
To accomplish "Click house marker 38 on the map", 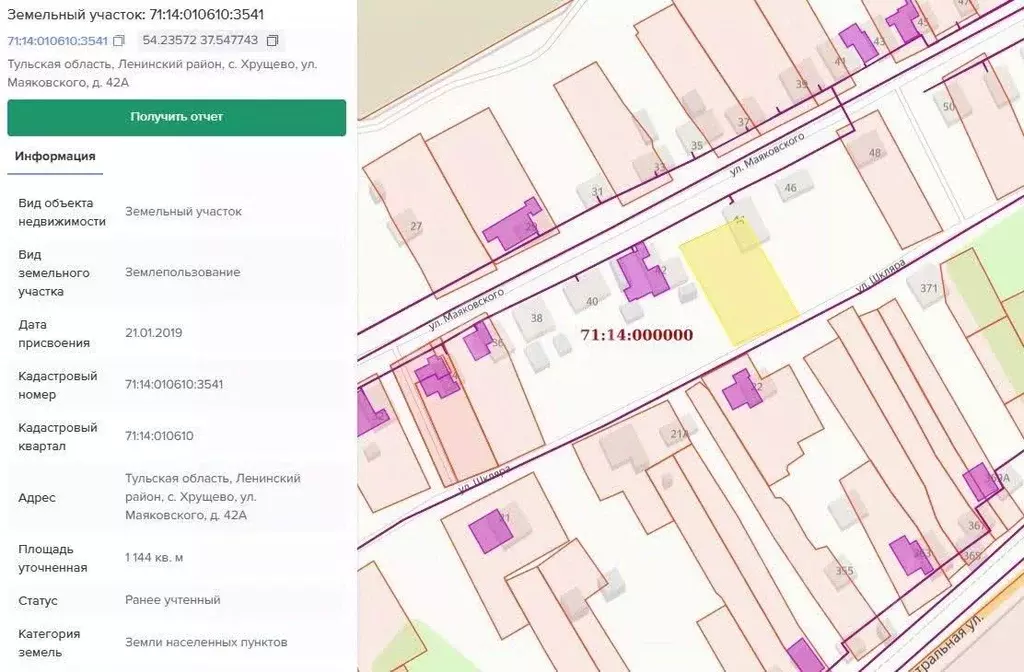I will click(537, 319).
